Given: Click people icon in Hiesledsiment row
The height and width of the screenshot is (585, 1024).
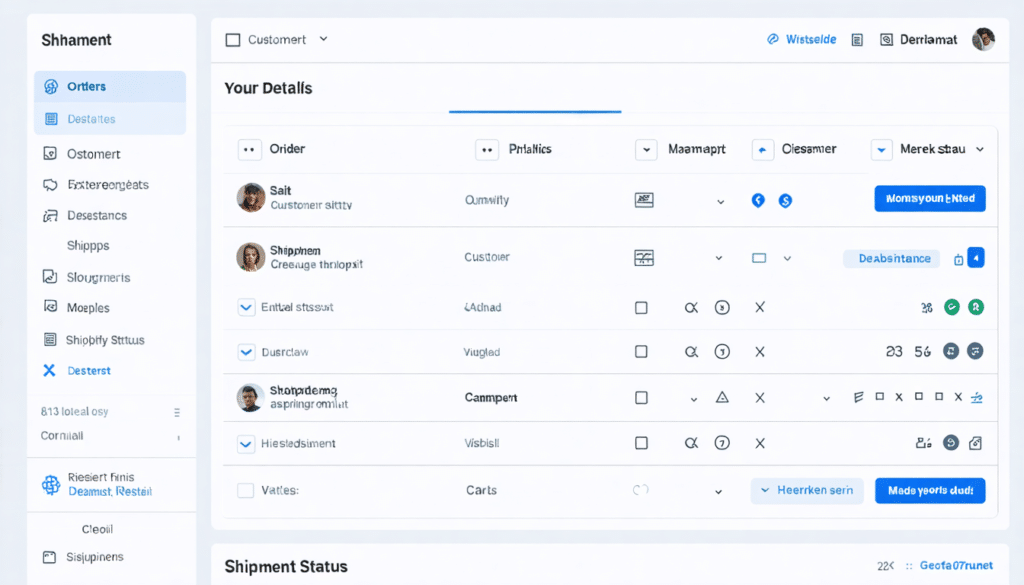Looking at the screenshot, I should 923,443.
